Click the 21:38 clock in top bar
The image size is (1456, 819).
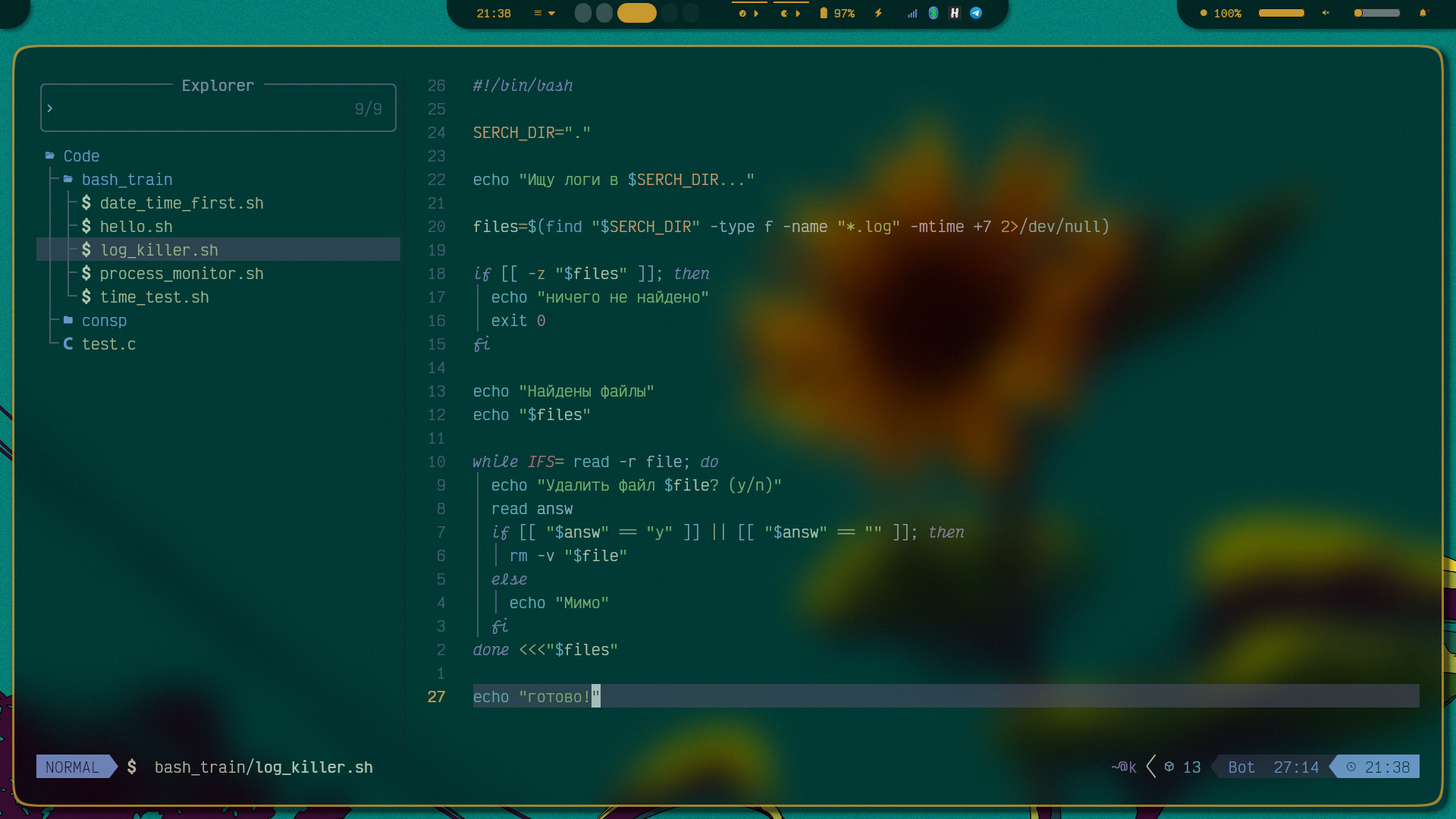[x=494, y=13]
